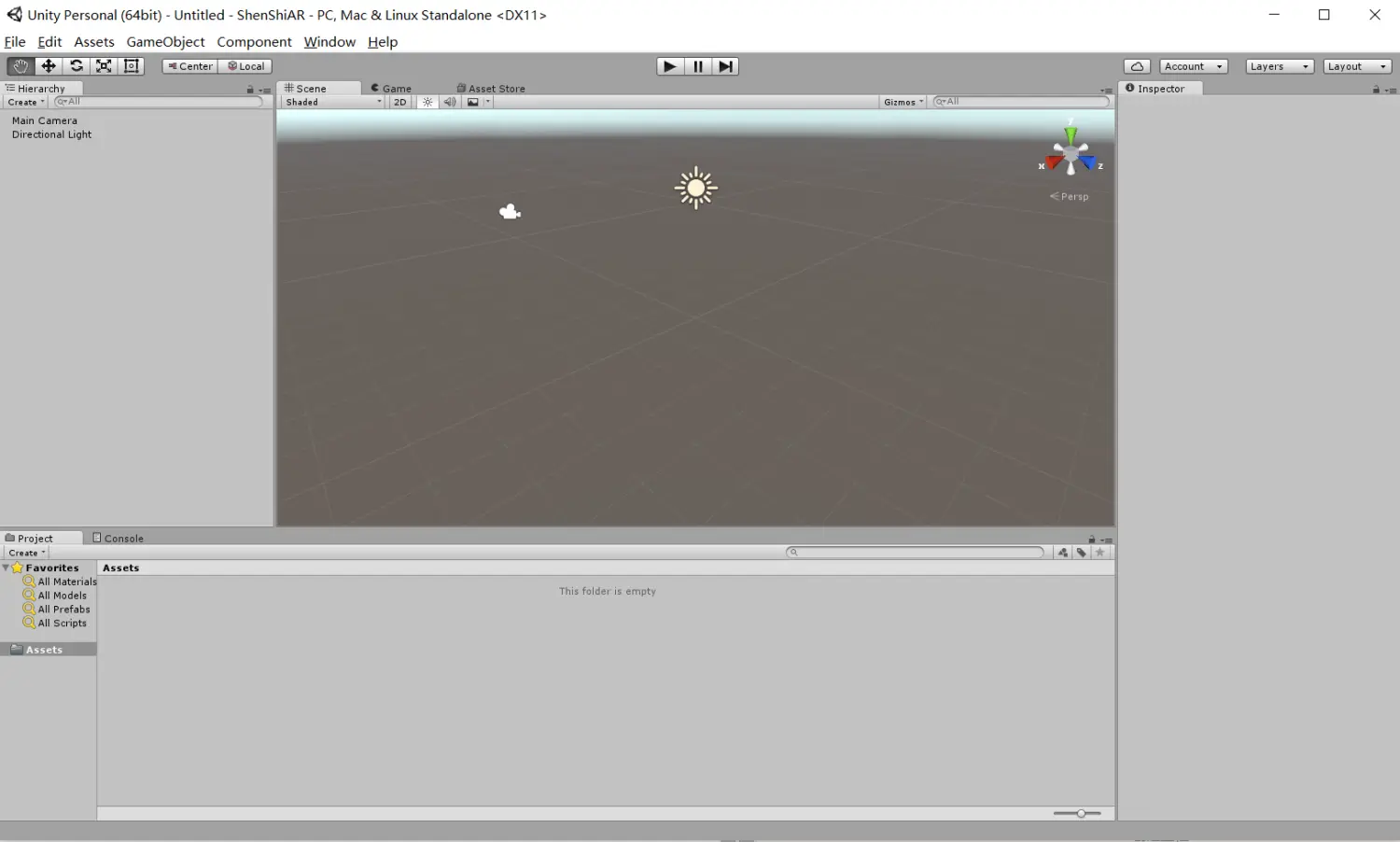Viewport: 1400px width, 842px height.
Task: Toggle the Inspector panel lock
Action: pos(1376,91)
